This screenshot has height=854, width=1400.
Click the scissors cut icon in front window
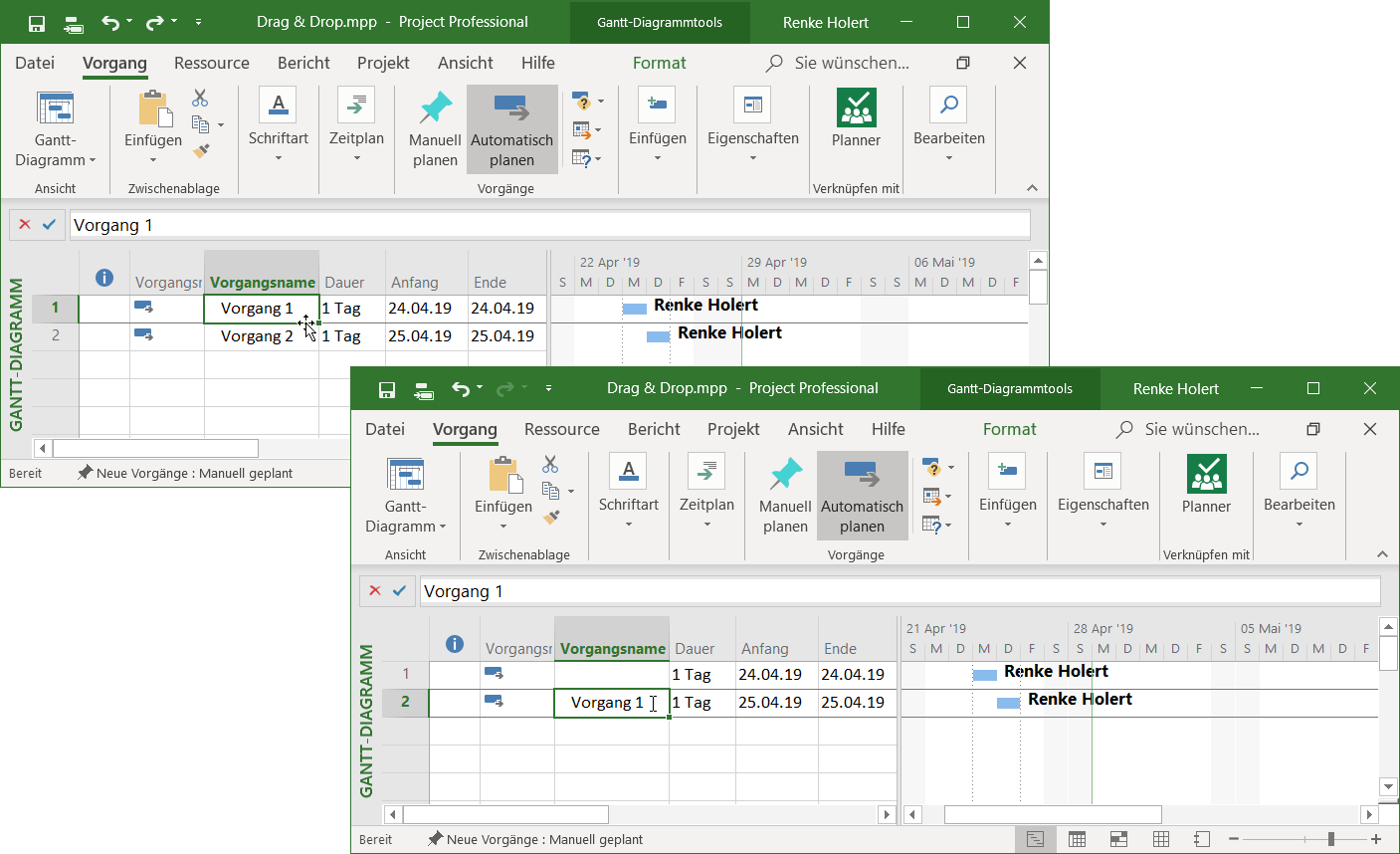coord(550,465)
